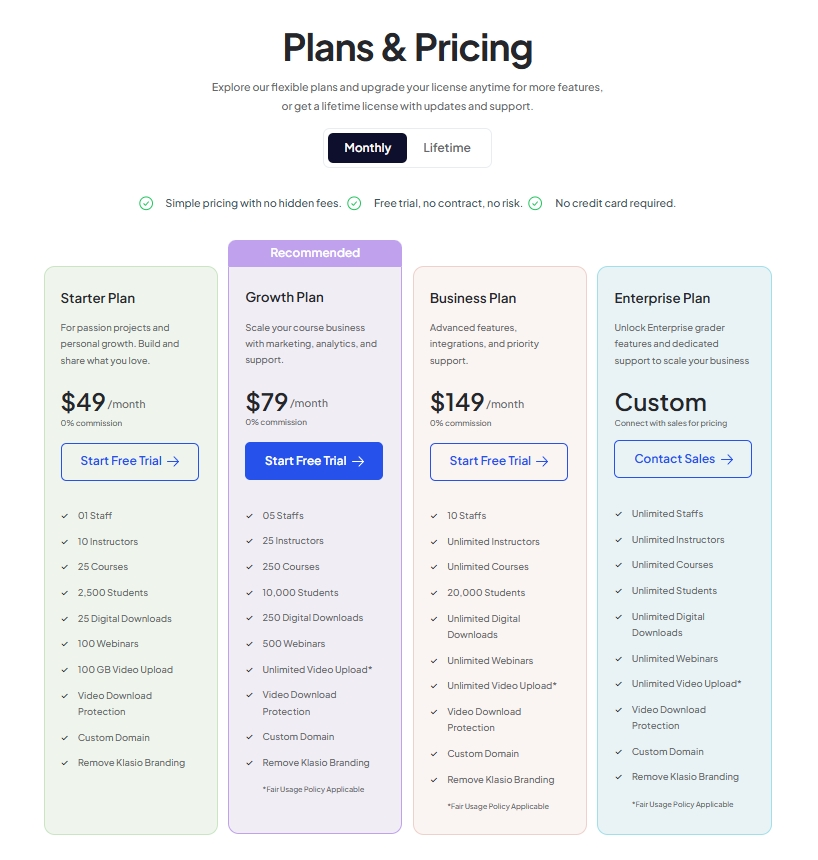Click the checkmark beside 'Video Download Protection' in Business Plan
The image size is (818, 860).
[x=433, y=712]
